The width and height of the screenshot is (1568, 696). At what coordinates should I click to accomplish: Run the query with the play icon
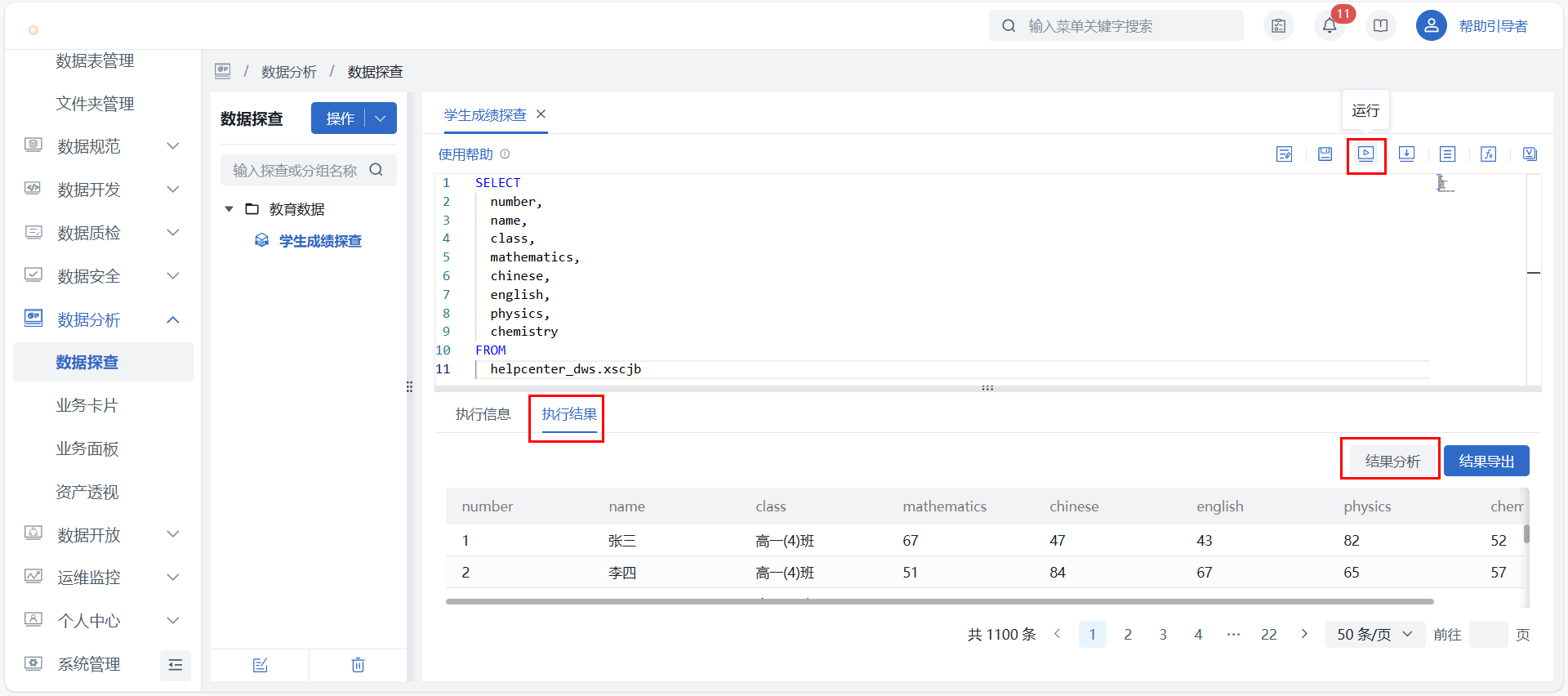tap(1365, 154)
